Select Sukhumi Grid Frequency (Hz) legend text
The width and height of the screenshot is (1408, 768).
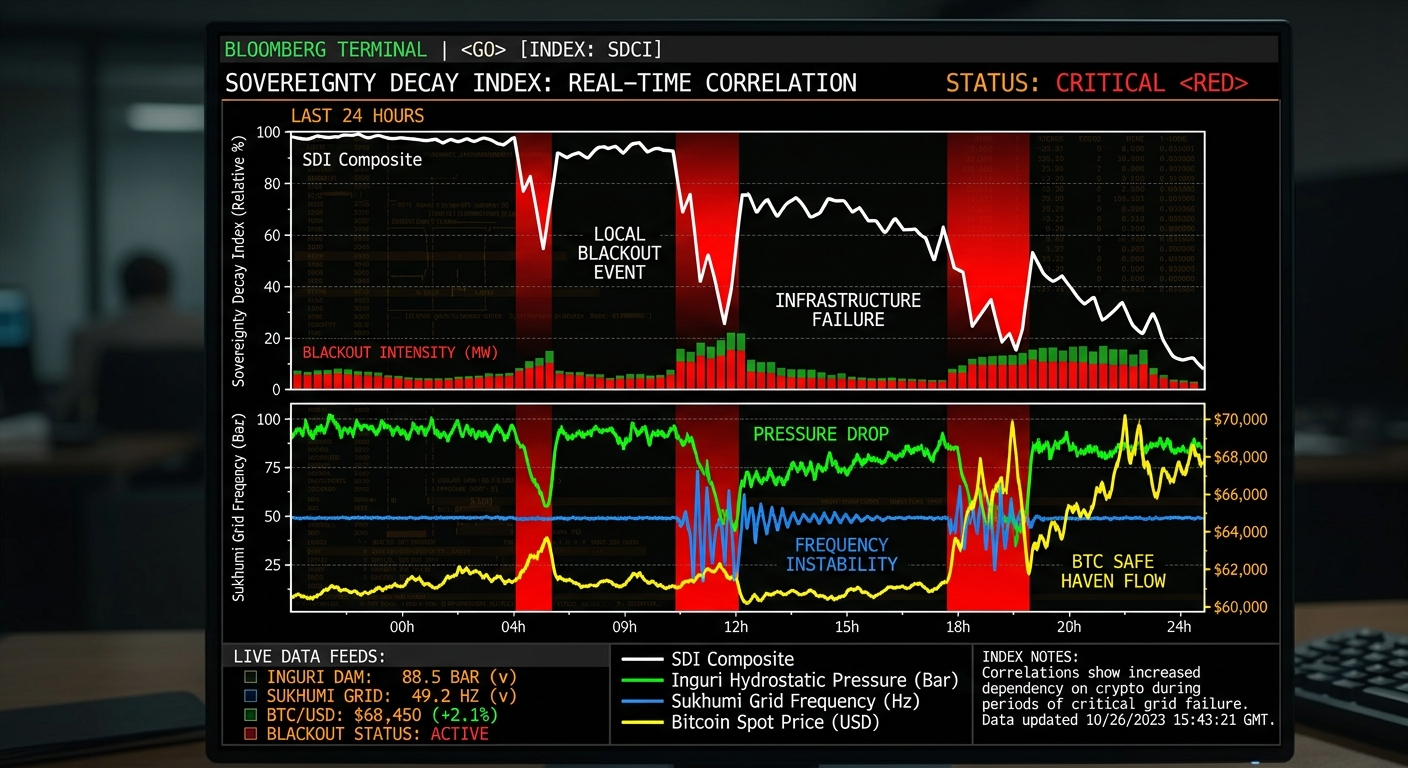[x=795, y=701]
